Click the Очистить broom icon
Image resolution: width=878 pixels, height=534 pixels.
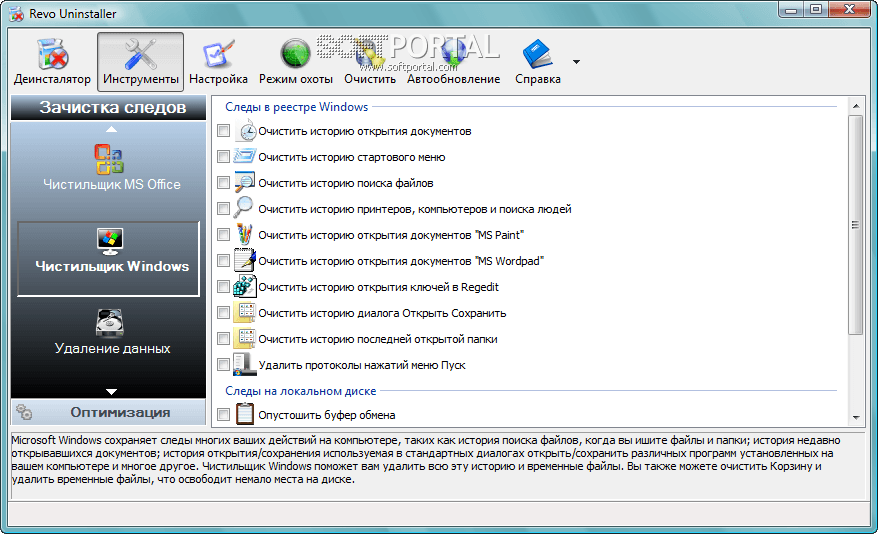[369, 55]
